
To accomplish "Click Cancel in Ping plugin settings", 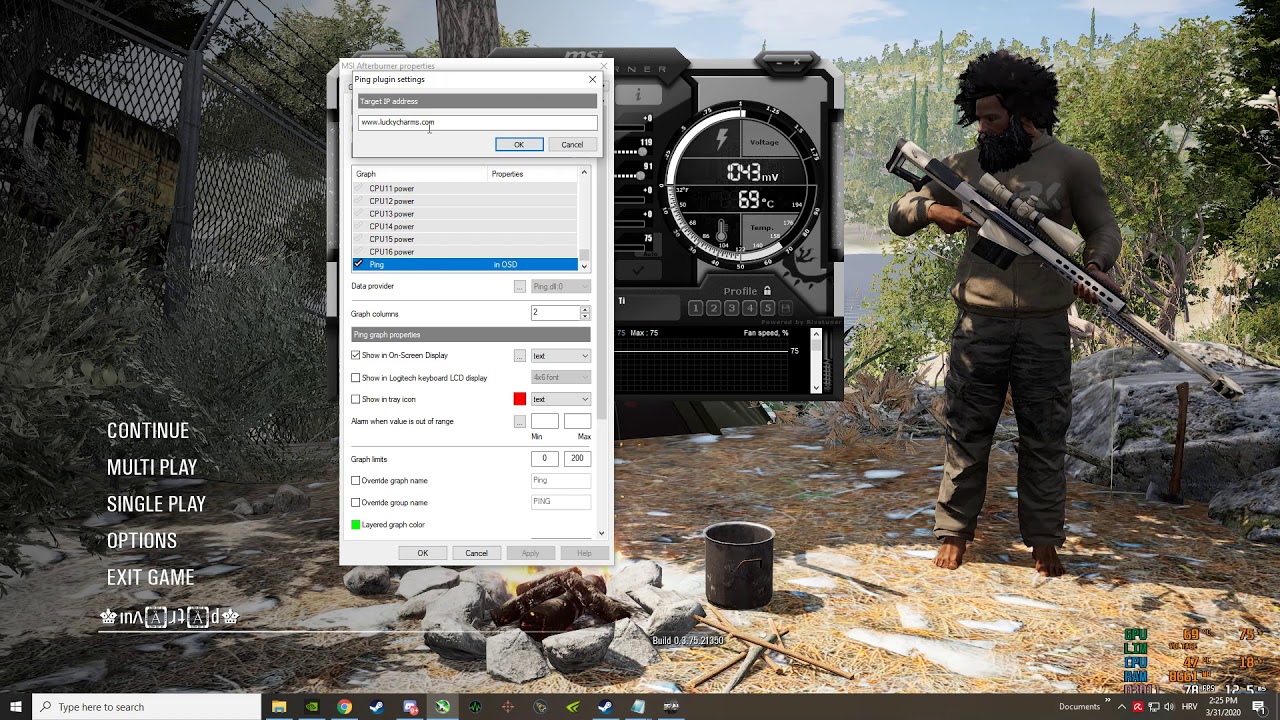I will [x=572, y=145].
